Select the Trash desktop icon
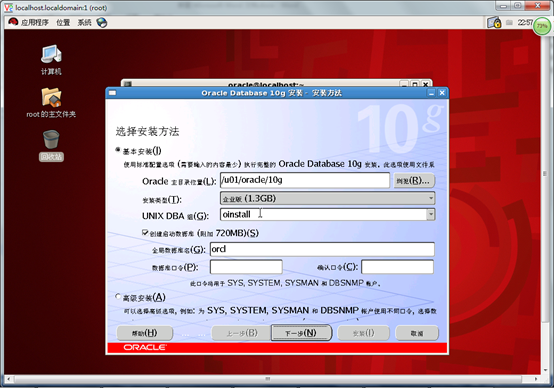Screen dimensions: 554x388 pyautogui.click(x=51, y=146)
